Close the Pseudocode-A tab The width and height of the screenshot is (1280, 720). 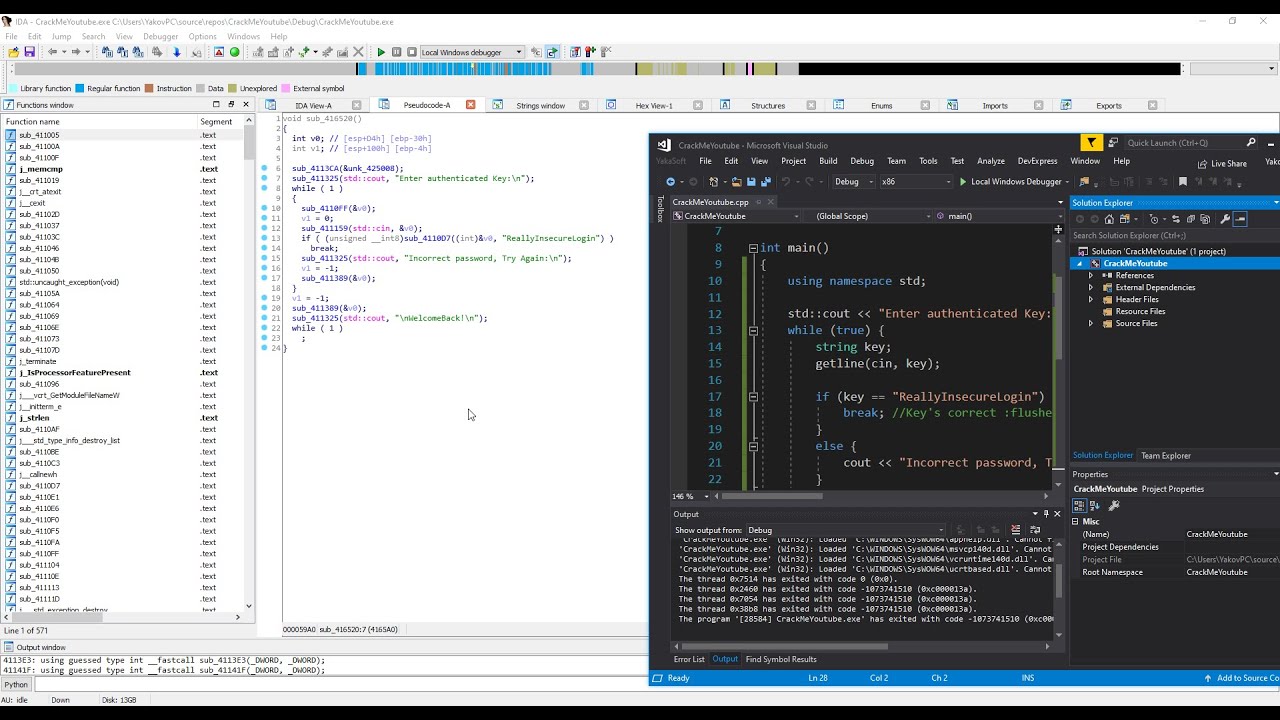[470, 105]
